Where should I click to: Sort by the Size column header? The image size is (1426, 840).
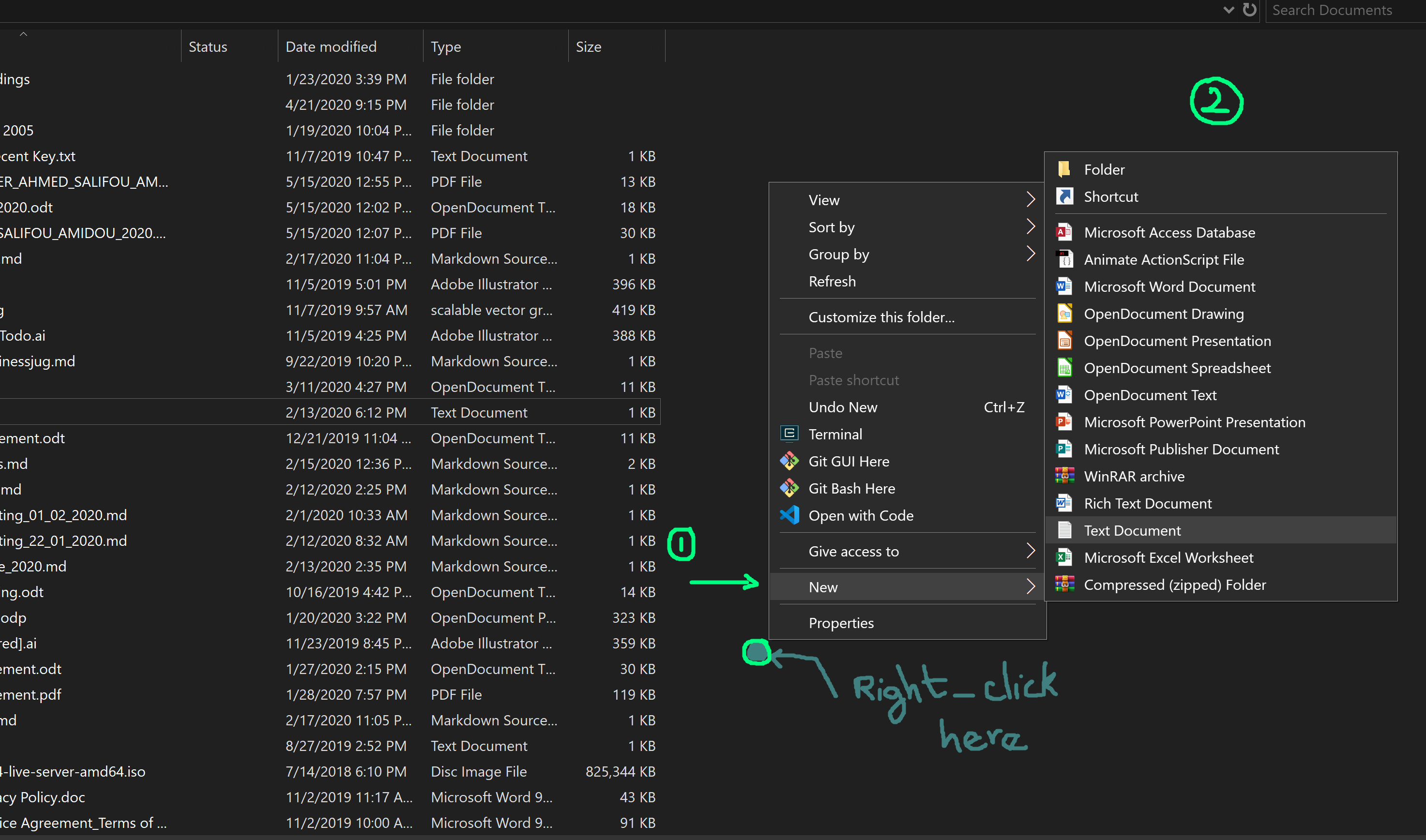[617, 46]
